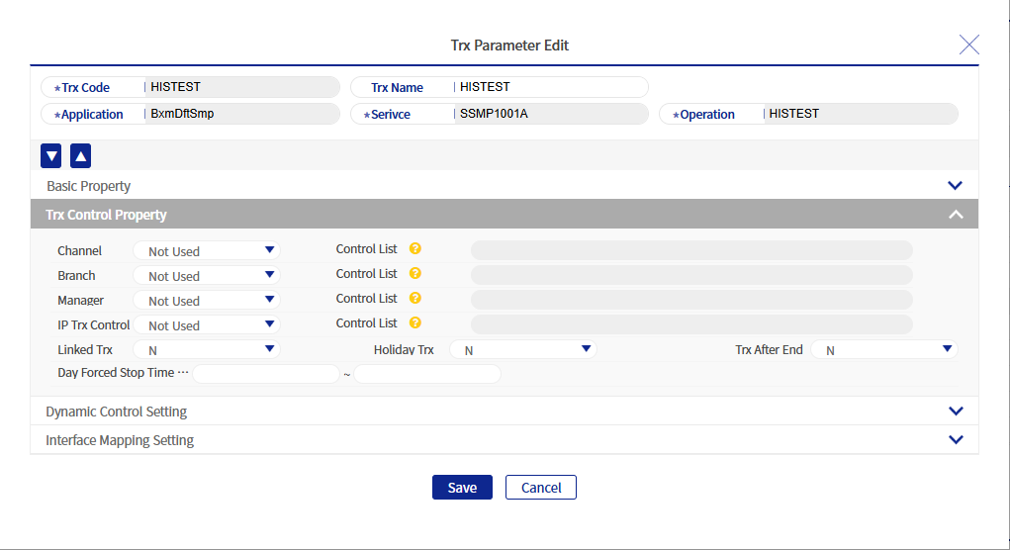Viewport: 1010px width, 550px height.
Task: Click help icon next to Branch Control List
Action: pos(415,274)
